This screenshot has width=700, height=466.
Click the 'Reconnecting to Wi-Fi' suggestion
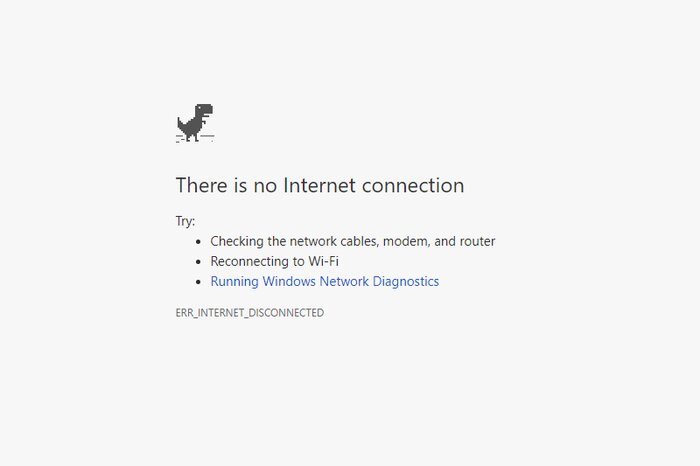(275, 262)
